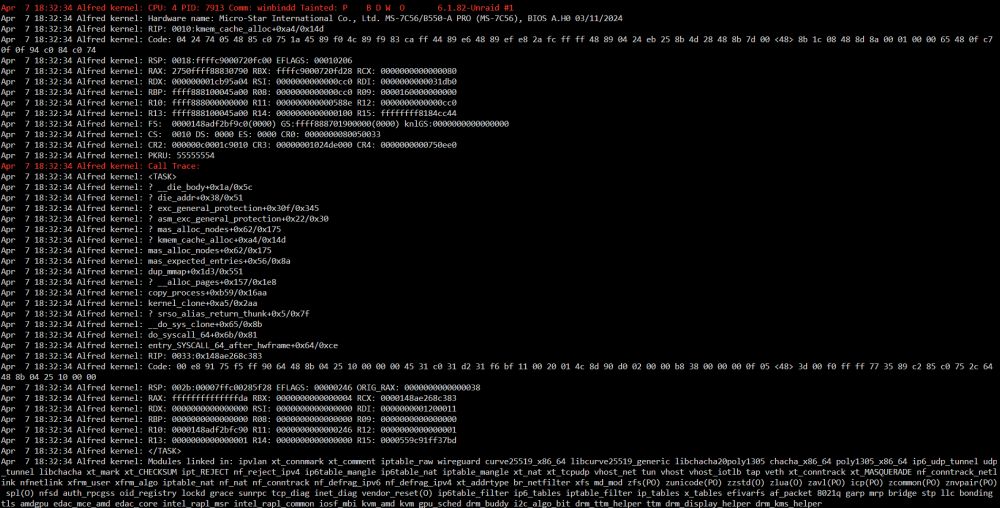1000x508 pixels.
Task: Select 'MS-7C56/B550-A PRO' board model text
Action: (x=427, y=18)
